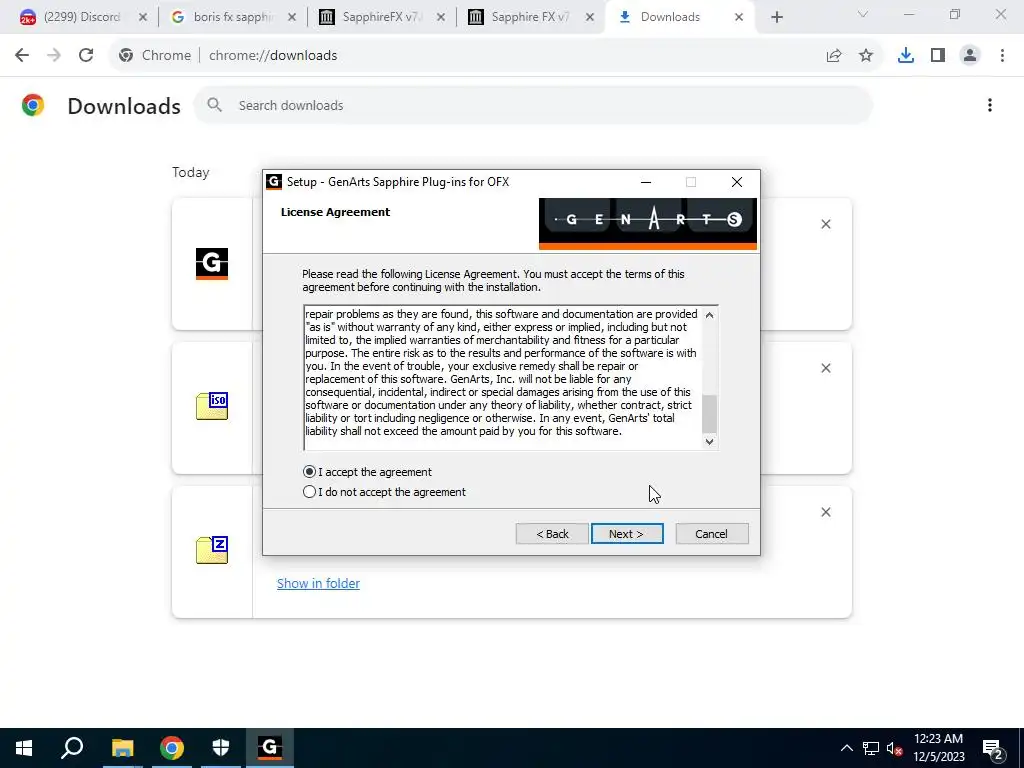Image resolution: width=1024 pixels, height=768 pixels.
Task: Bookmark this page with the star icon
Action: pyautogui.click(x=866, y=56)
